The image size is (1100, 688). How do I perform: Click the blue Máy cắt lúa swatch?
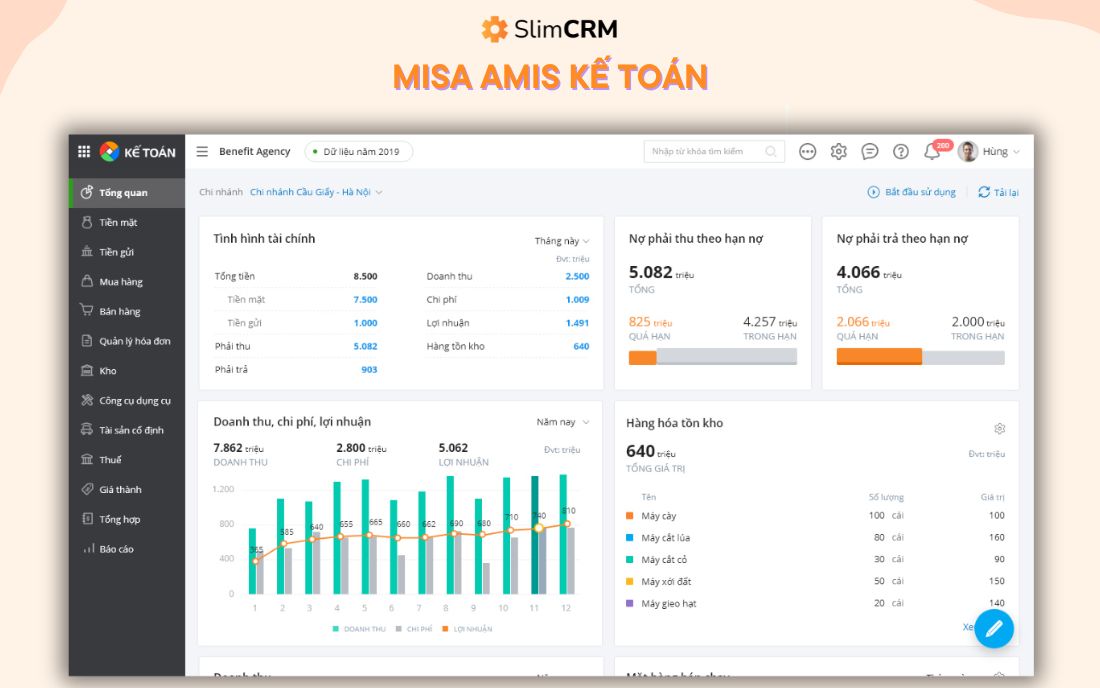[x=629, y=537]
